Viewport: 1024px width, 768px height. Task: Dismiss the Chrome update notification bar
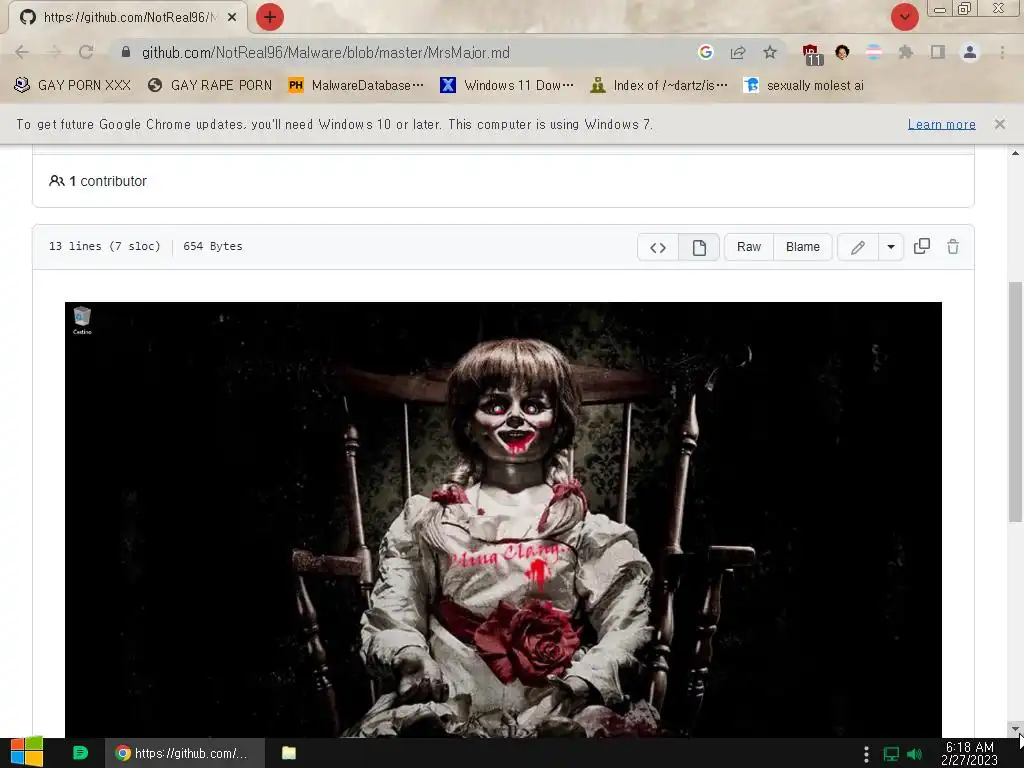[1000, 124]
